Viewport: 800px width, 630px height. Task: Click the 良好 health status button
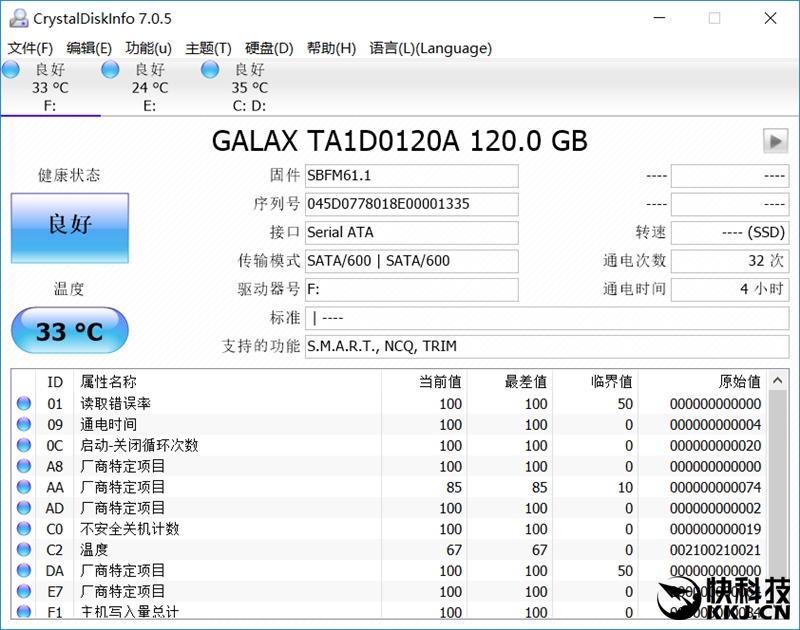[70, 228]
